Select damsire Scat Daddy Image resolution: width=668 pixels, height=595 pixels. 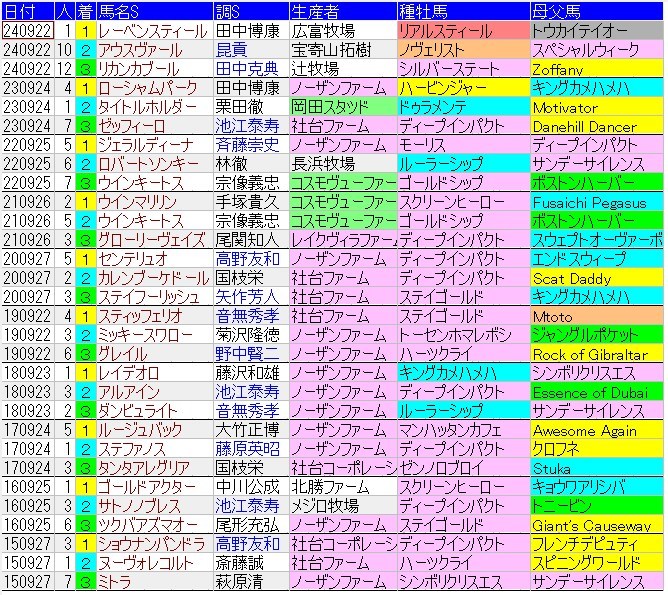coord(597,278)
